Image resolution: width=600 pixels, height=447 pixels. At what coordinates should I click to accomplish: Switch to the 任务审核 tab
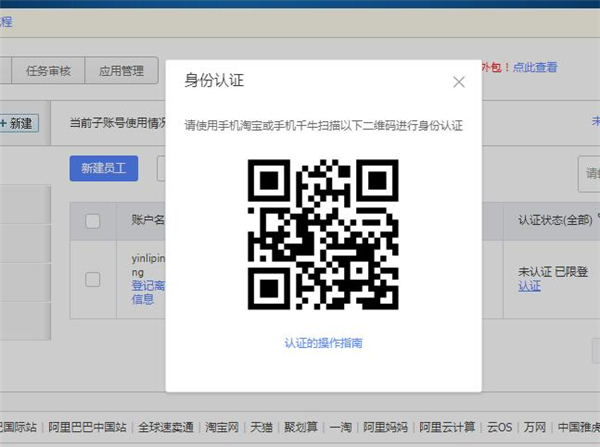[x=47, y=71]
